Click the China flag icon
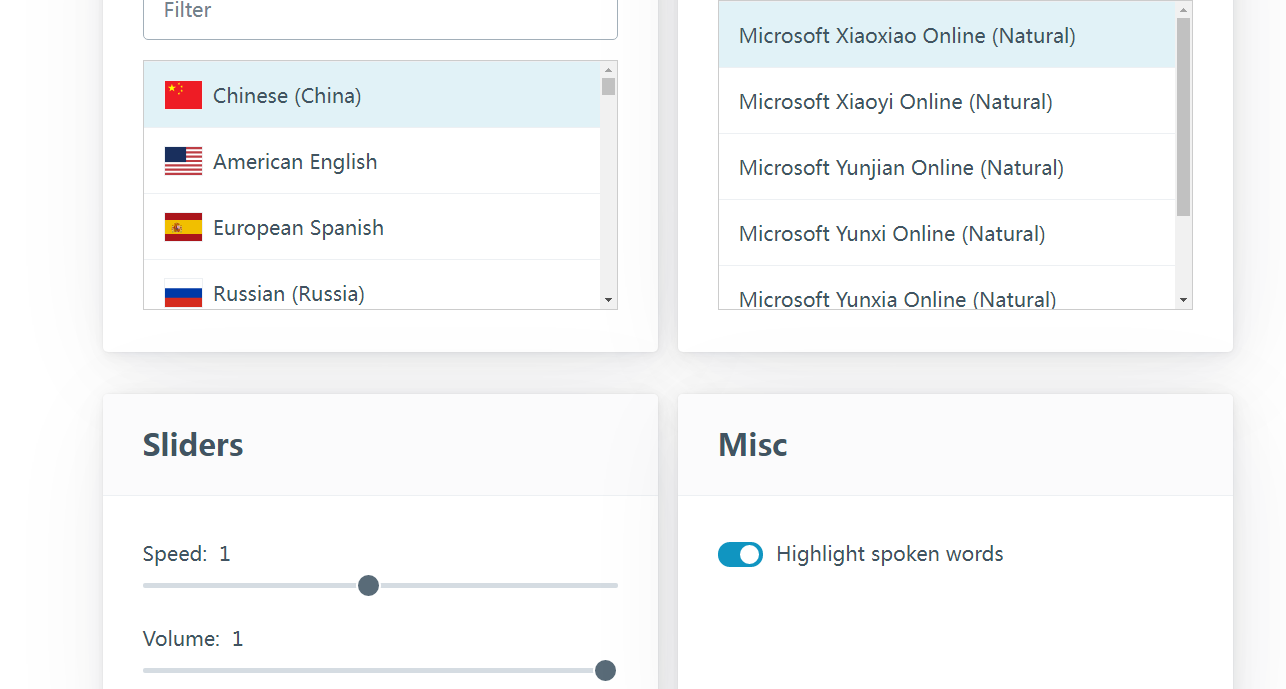Screen dimensions: 1286x689 point(183,95)
